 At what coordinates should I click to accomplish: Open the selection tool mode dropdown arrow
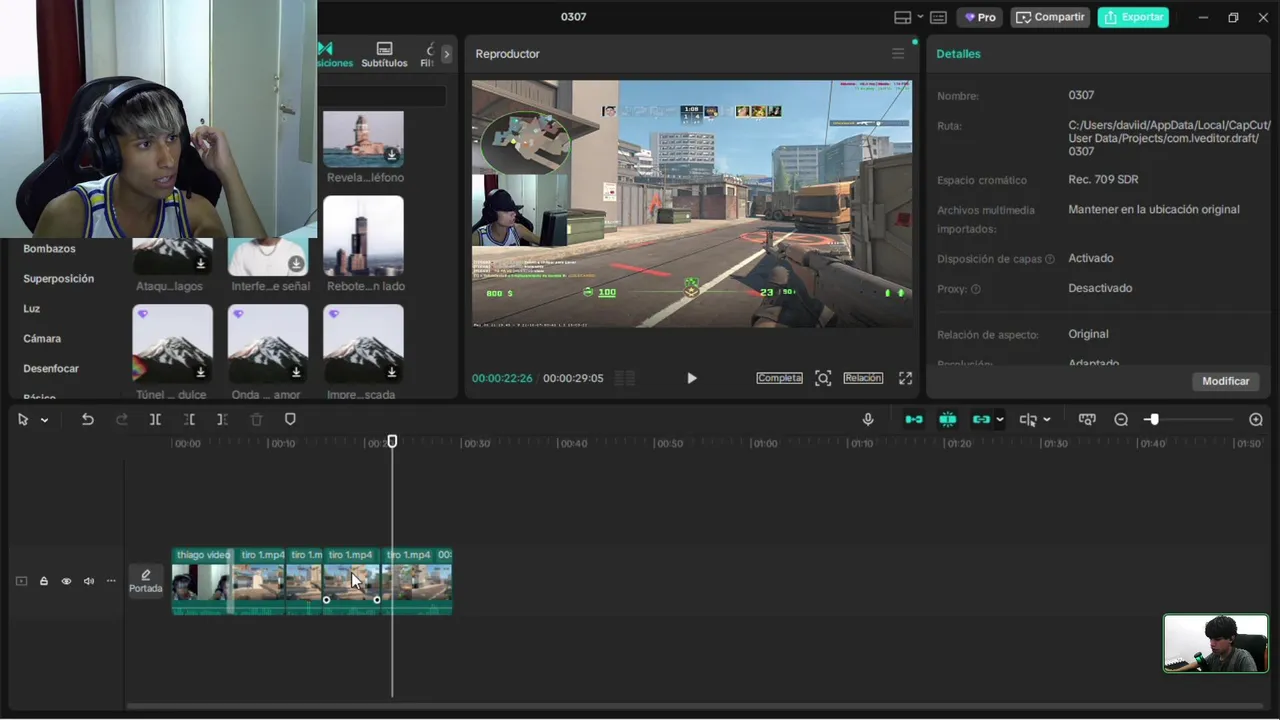tap(44, 420)
